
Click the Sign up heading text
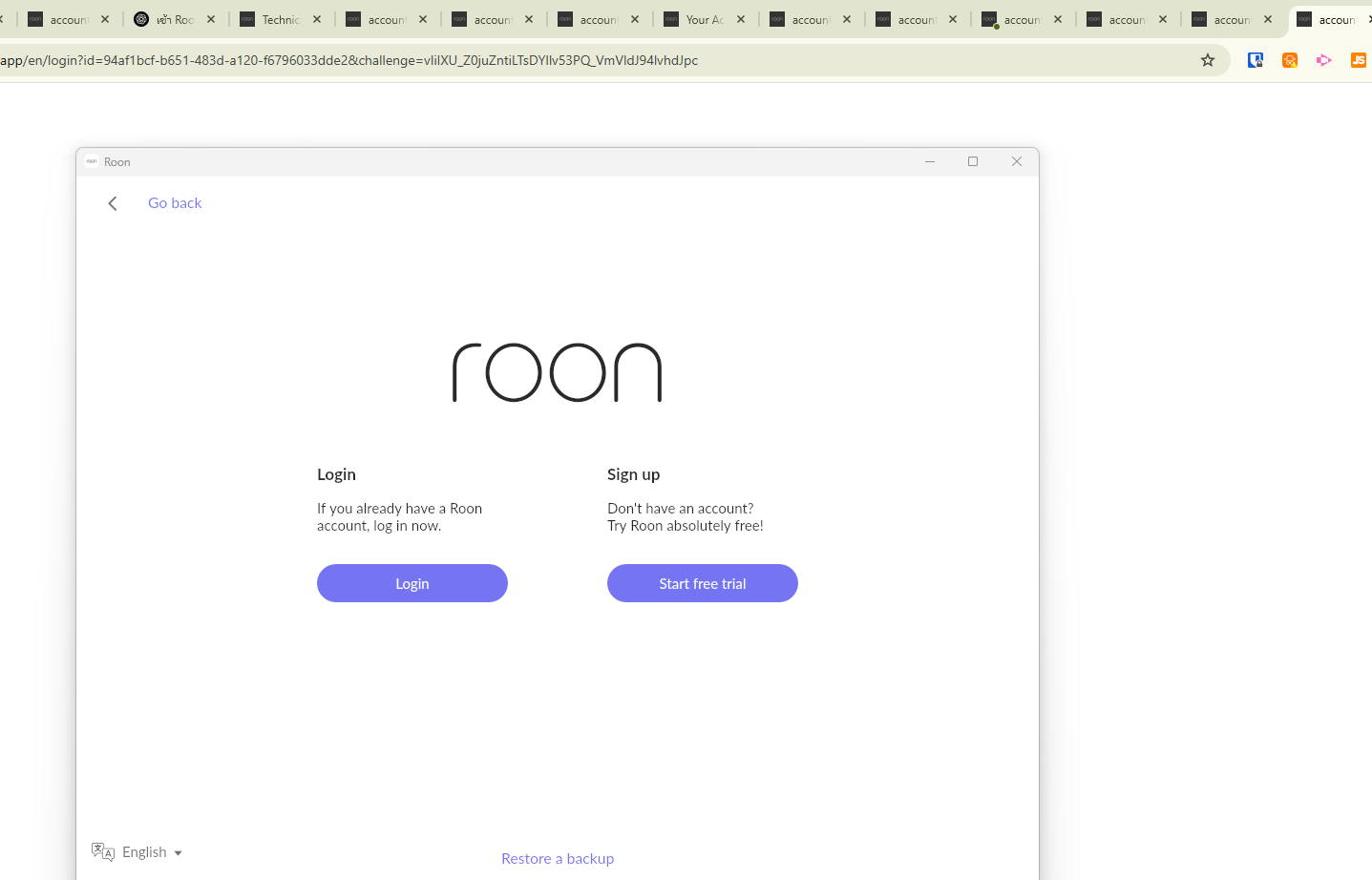(x=634, y=474)
